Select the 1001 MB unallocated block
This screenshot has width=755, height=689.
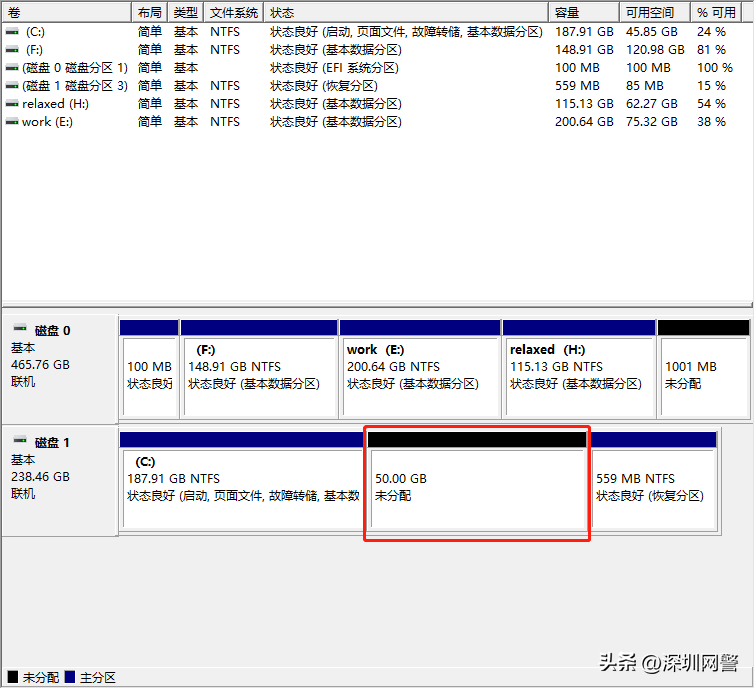point(703,369)
